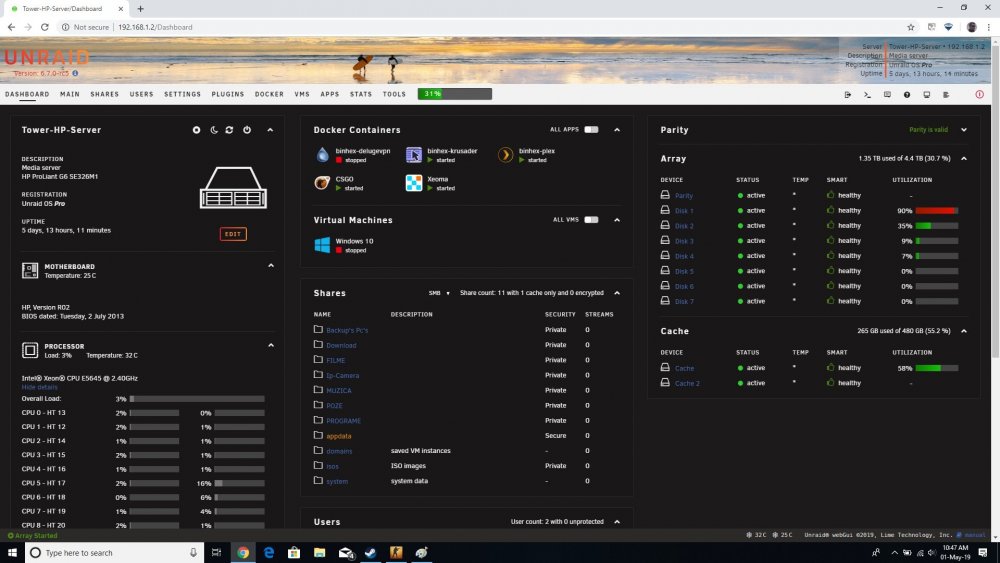The height and width of the screenshot is (563, 1000).
Task: Click the logout icon in navigation bar
Action: [x=848, y=94]
